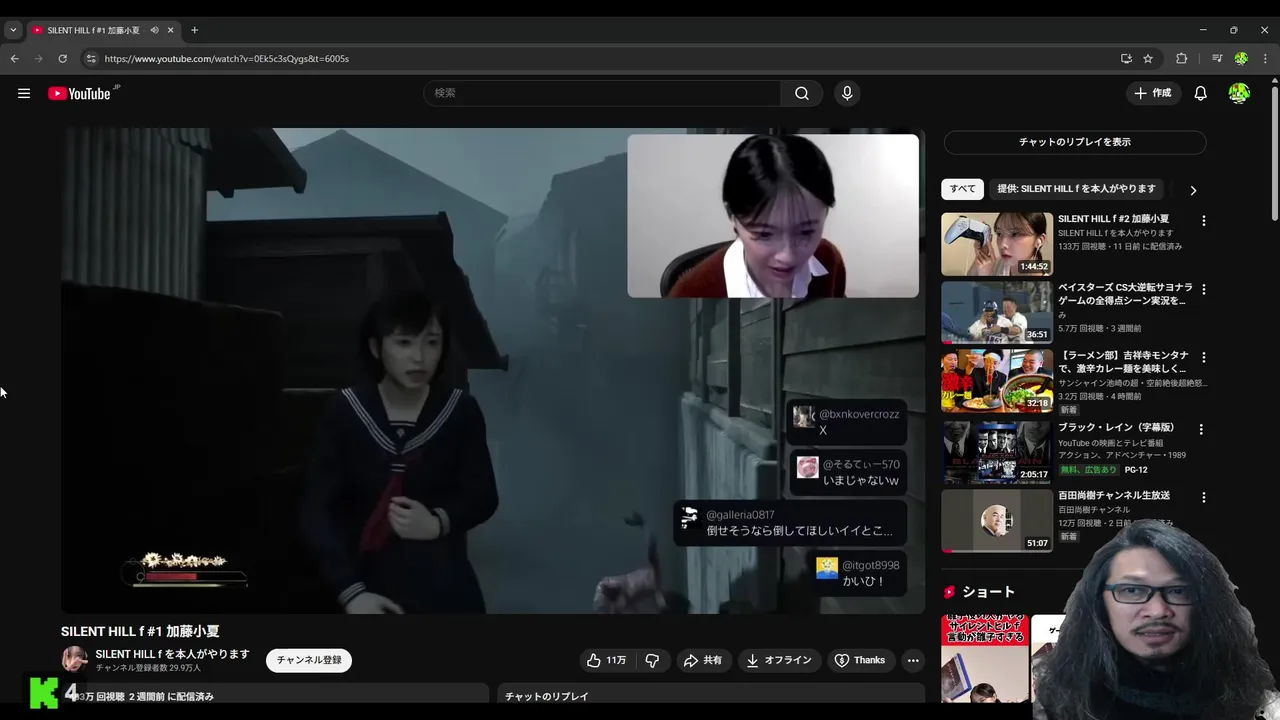Dislike the video

(x=652, y=660)
